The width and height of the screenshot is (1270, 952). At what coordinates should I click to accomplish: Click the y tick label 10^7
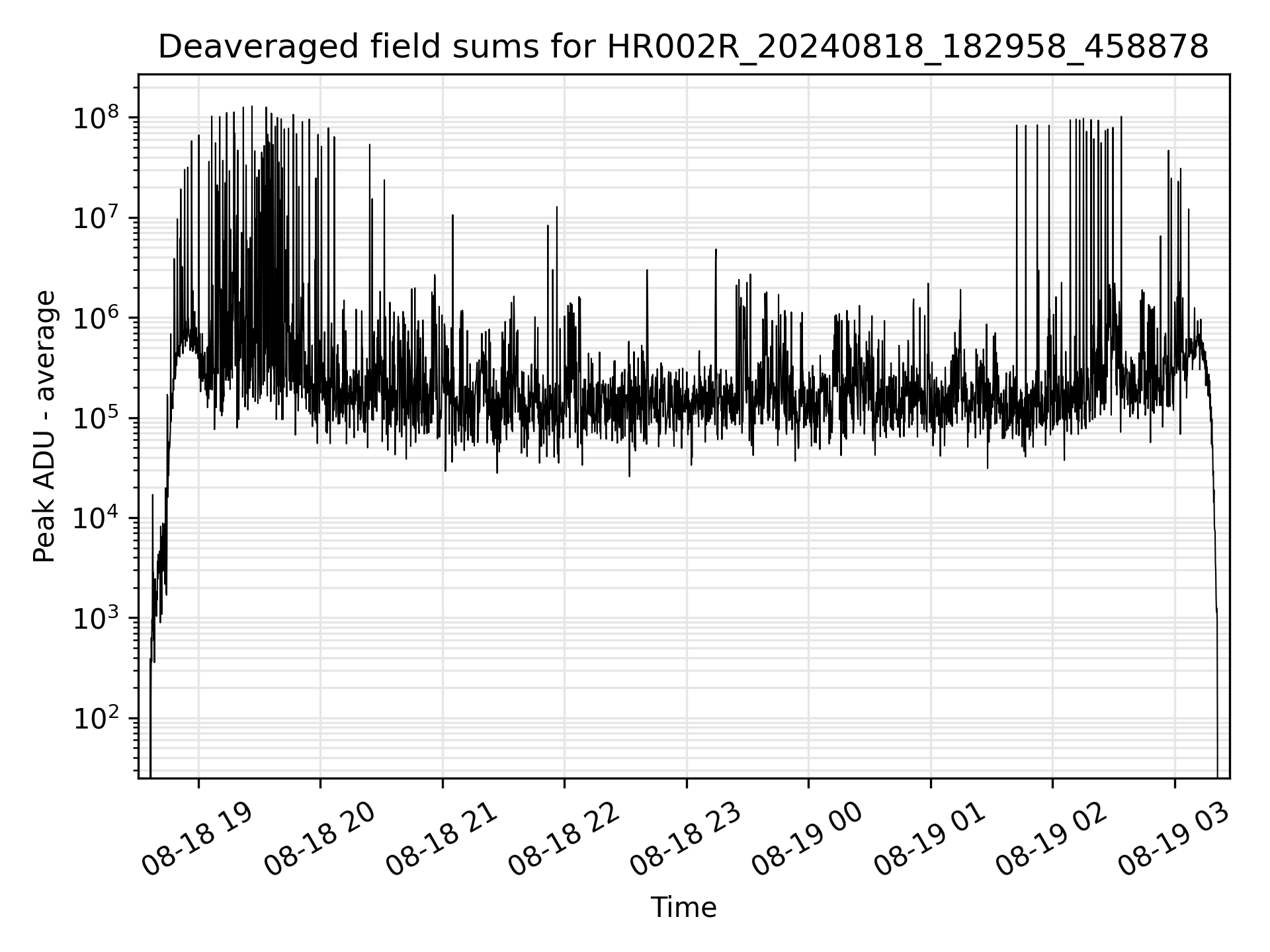[x=96, y=218]
